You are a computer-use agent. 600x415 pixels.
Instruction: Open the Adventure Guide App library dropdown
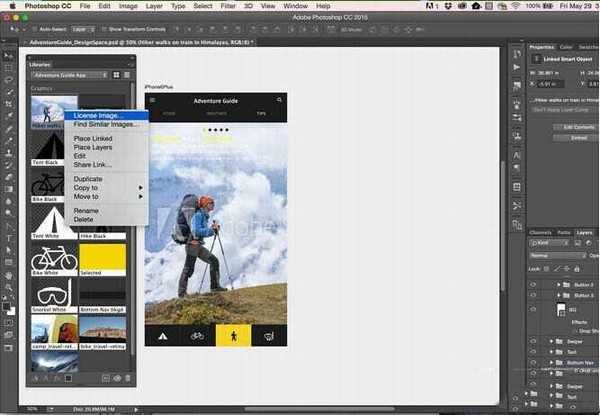tap(71, 75)
